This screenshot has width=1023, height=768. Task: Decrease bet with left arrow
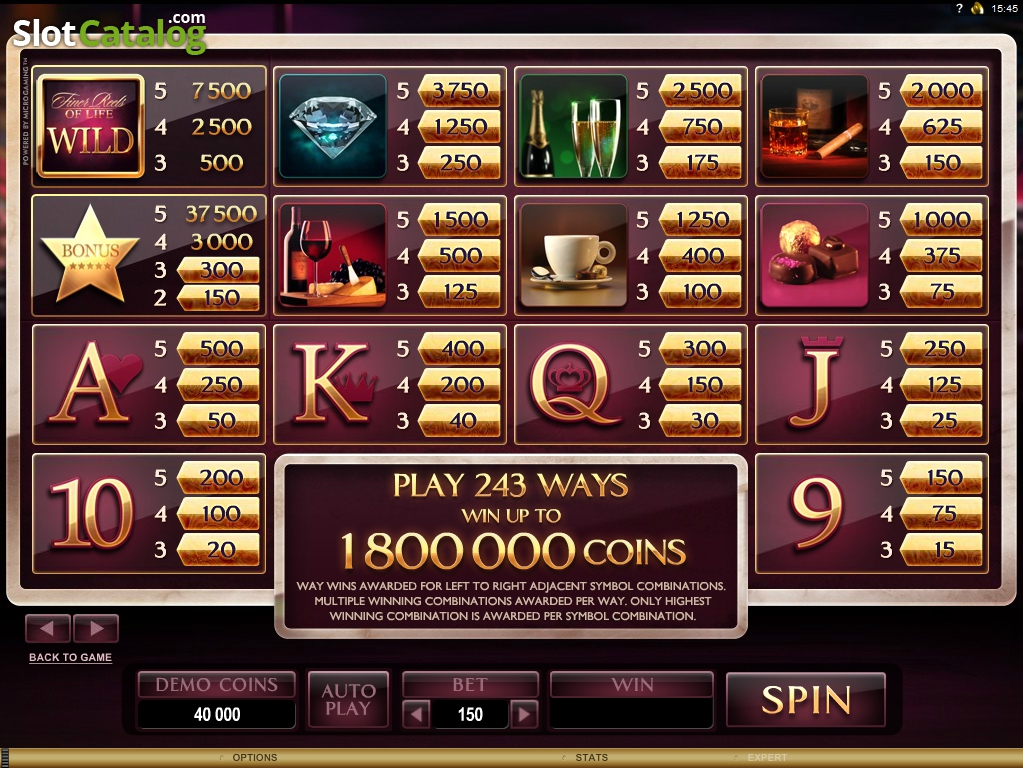(416, 714)
